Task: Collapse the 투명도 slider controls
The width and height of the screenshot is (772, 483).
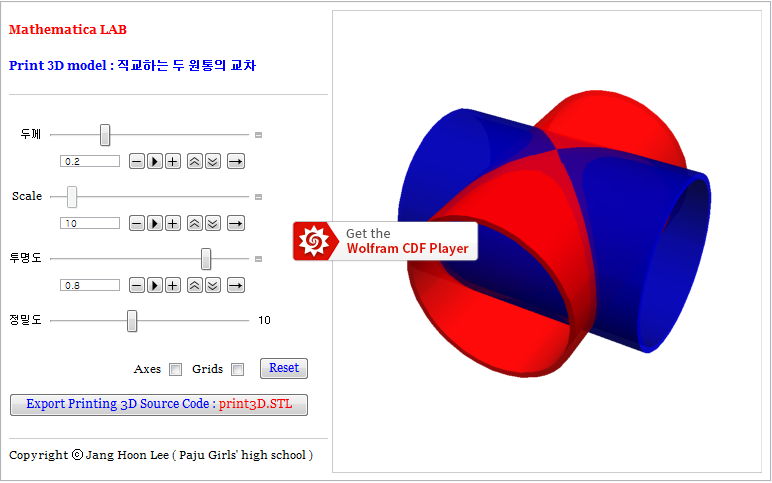Action: coord(258,258)
